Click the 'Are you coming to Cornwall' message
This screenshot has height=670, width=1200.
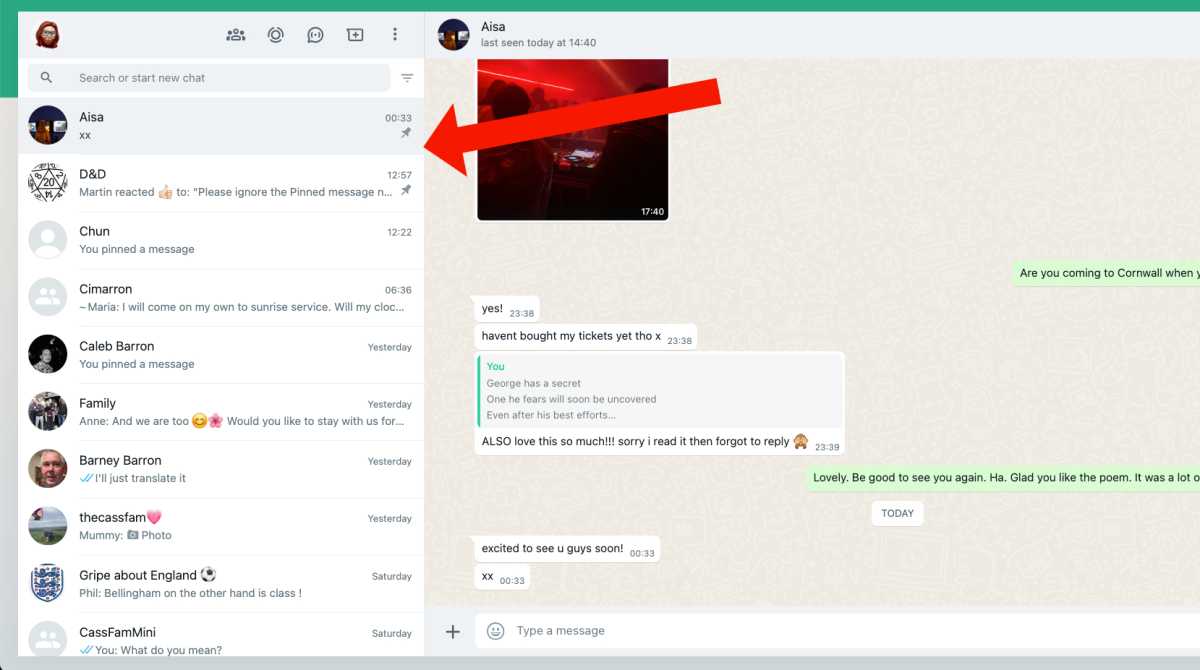click(x=1106, y=273)
